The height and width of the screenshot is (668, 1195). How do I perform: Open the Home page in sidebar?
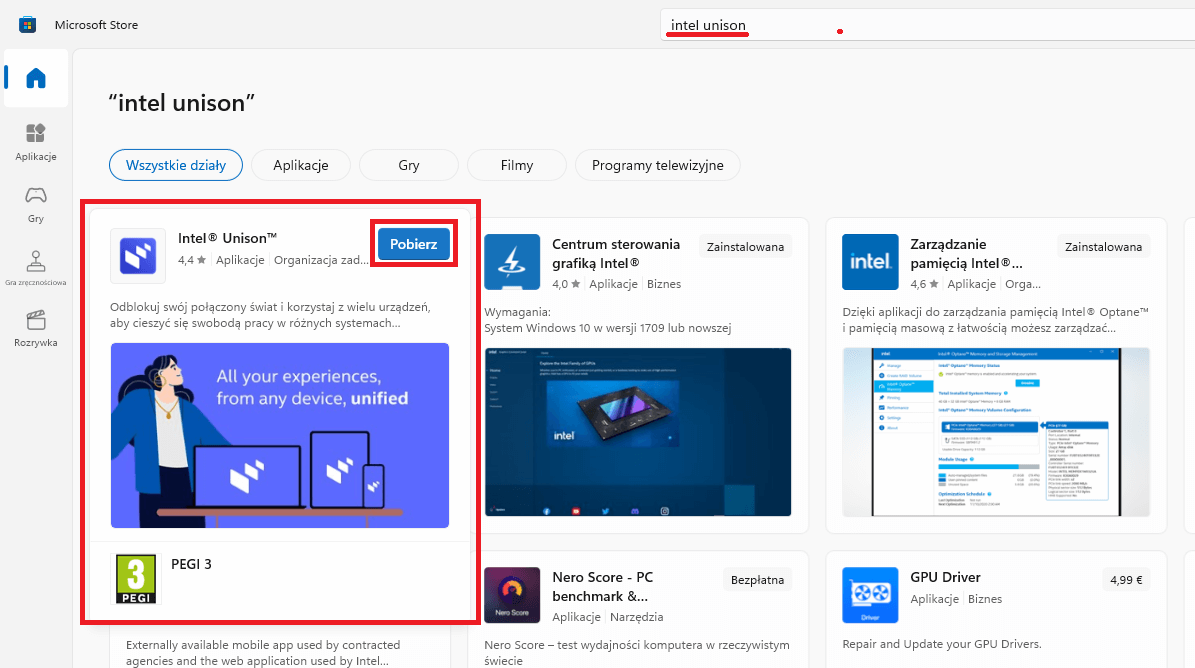click(36, 78)
